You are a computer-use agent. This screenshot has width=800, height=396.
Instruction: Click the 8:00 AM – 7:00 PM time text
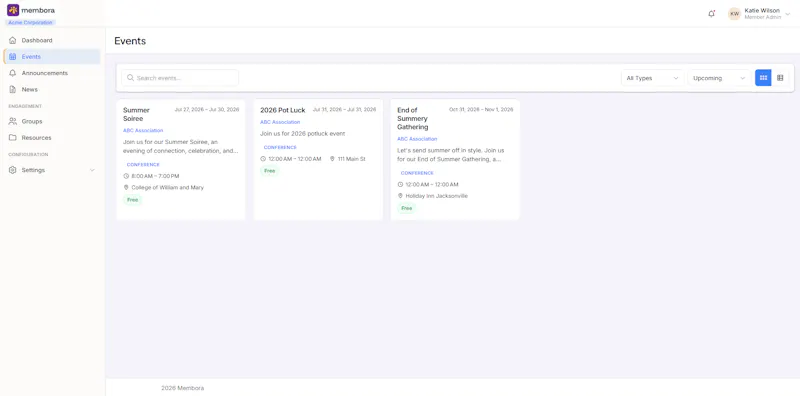(x=155, y=176)
